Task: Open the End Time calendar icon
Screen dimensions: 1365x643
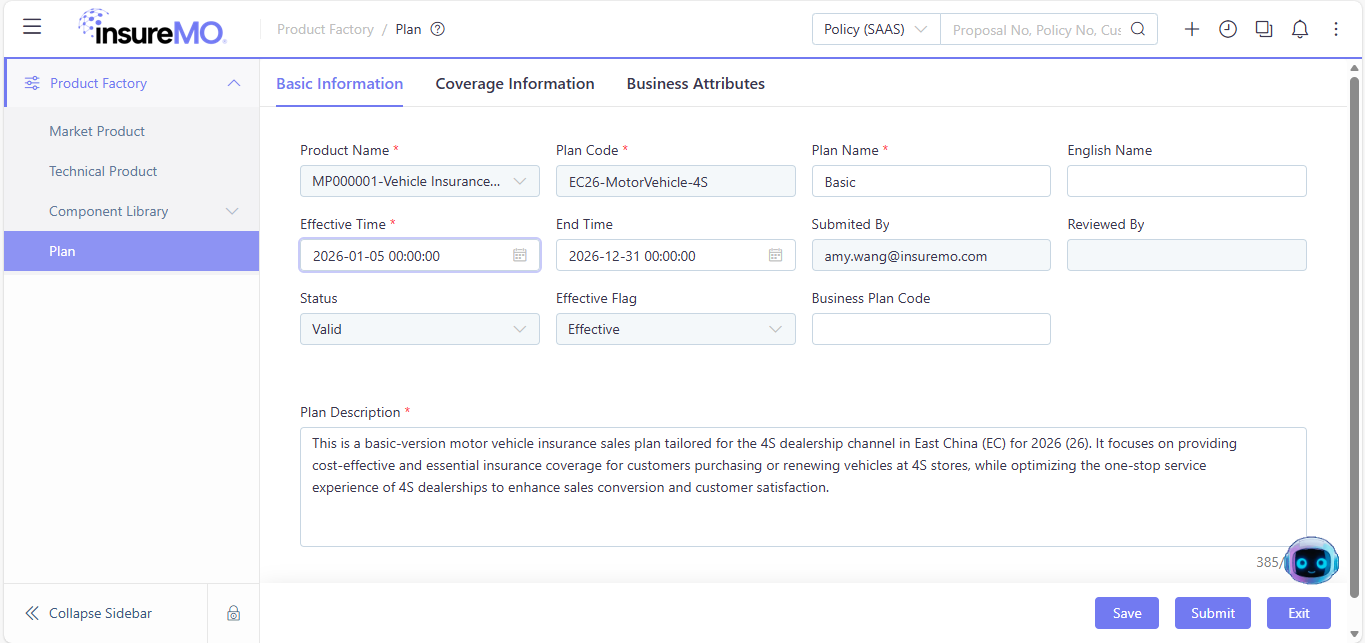Action: (776, 255)
